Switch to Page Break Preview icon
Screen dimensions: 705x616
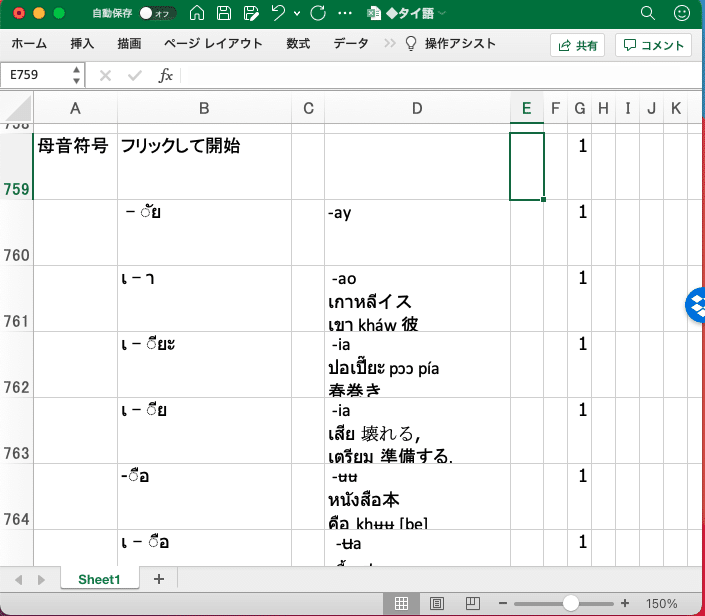coord(472,603)
